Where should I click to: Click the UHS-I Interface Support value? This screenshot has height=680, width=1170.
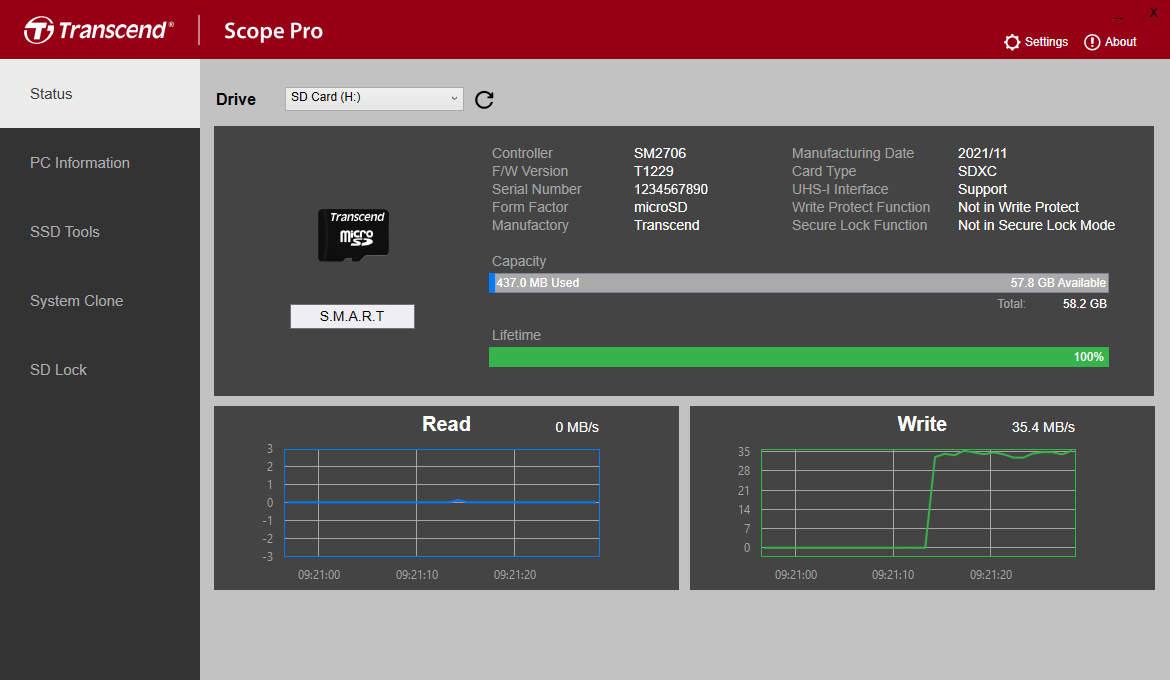point(982,190)
